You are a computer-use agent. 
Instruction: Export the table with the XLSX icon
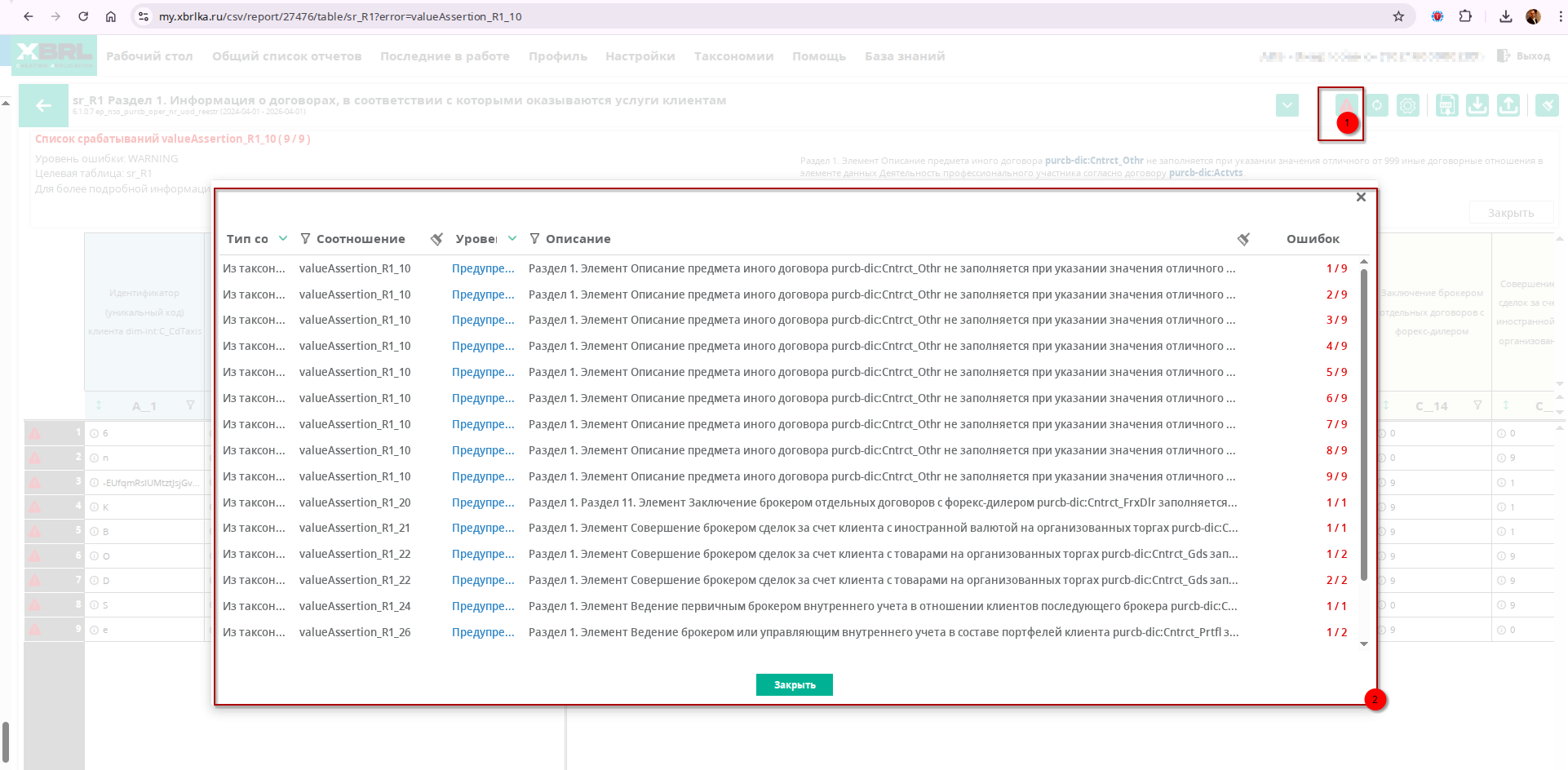pos(1446,105)
